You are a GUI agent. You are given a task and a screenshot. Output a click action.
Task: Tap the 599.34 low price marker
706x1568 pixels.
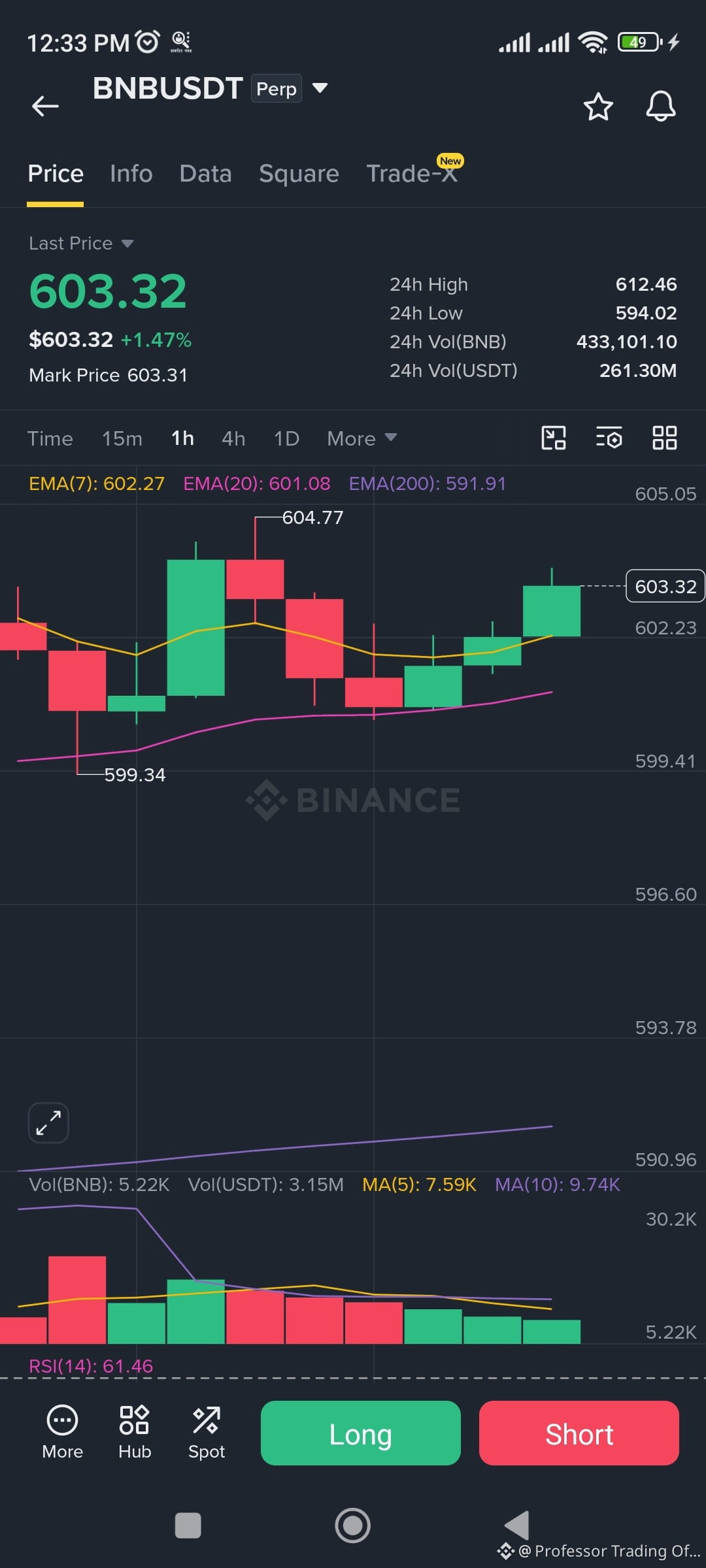pyautogui.click(x=135, y=775)
